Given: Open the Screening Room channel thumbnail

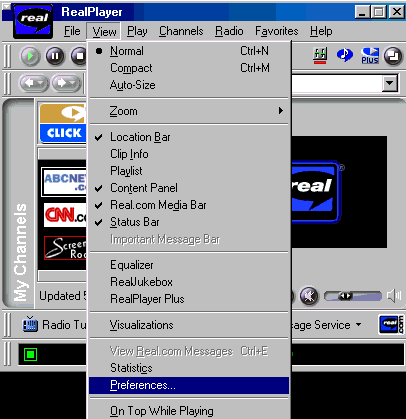Looking at the screenshot, I should [65, 248].
